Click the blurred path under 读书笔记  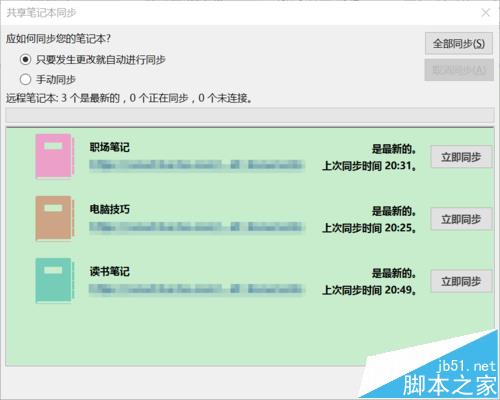point(197,289)
